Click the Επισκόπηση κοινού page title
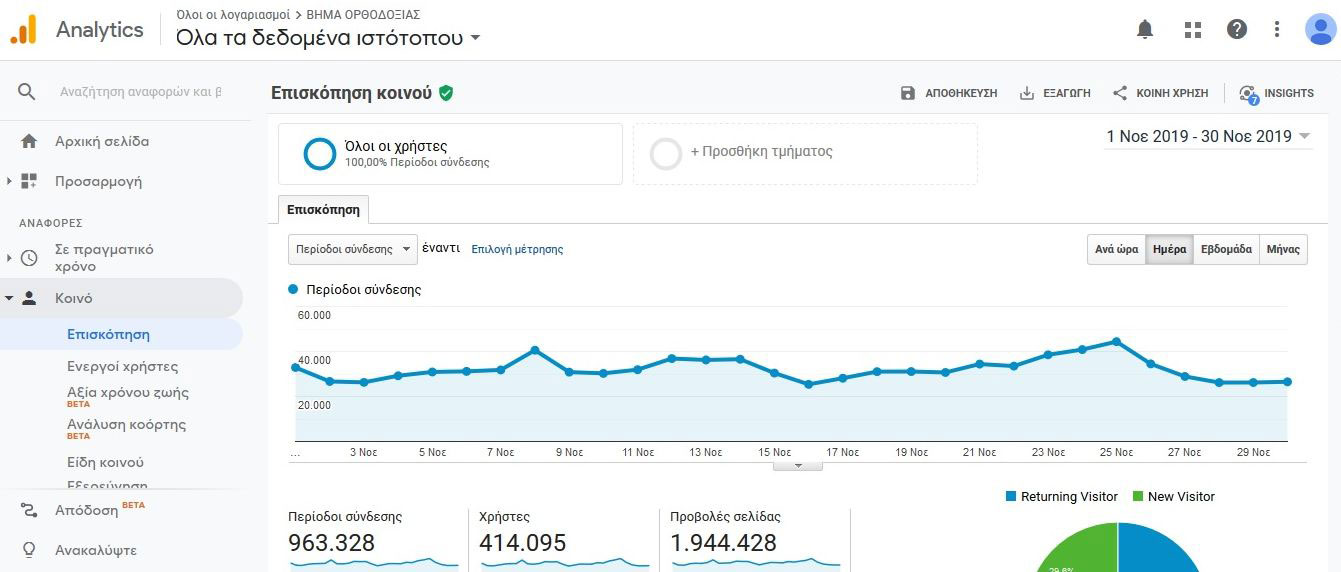The height and width of the screenshot is (572, 1341). click(351, 93)
